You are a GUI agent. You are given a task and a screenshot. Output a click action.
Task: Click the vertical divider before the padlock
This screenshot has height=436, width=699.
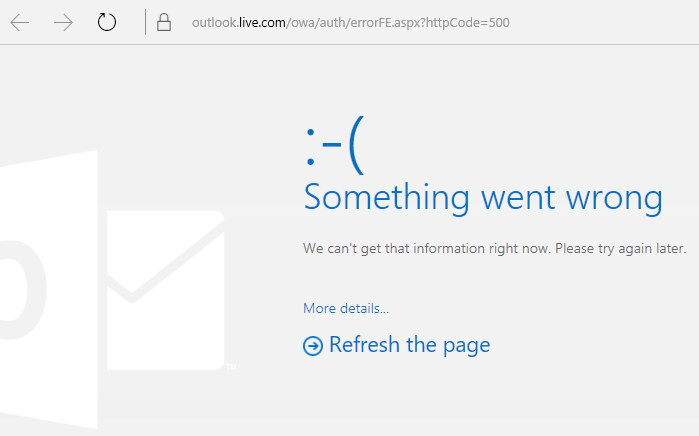click(x=145, y=22)
